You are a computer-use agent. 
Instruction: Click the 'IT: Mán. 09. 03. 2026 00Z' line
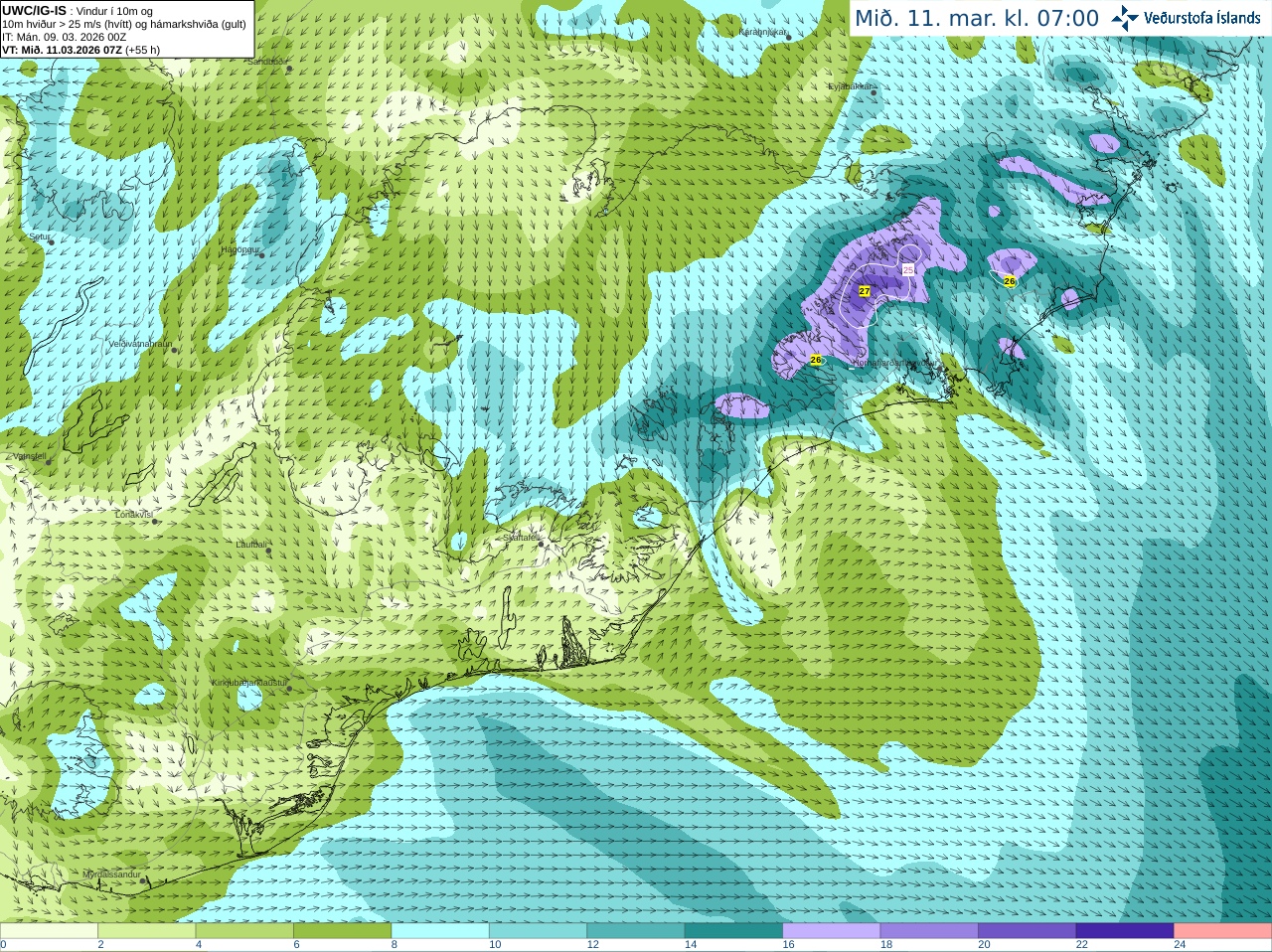(x=65, y=37)
